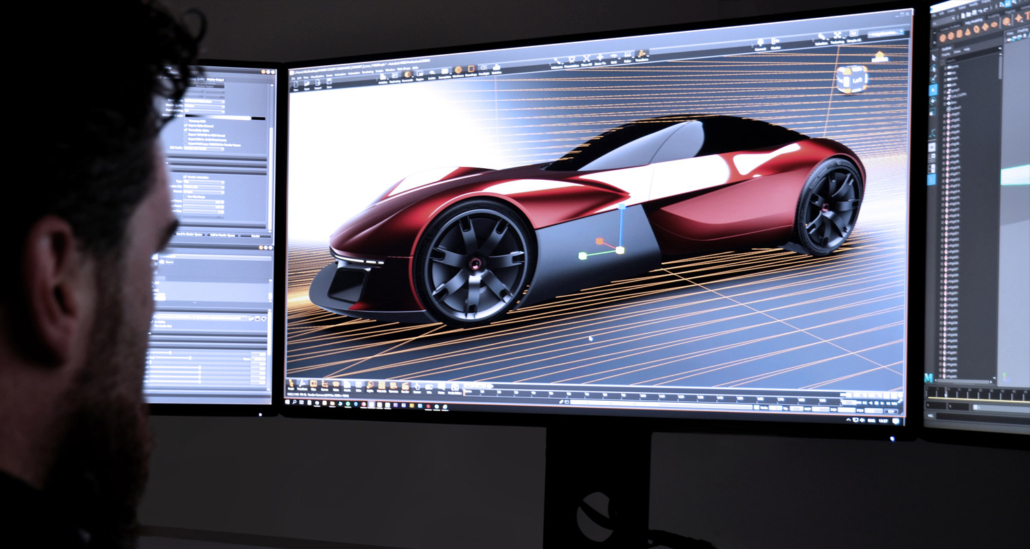Toggle the first checkbox in the left settings panel
Screen dimensions: 1030x549
click(185, 121)
